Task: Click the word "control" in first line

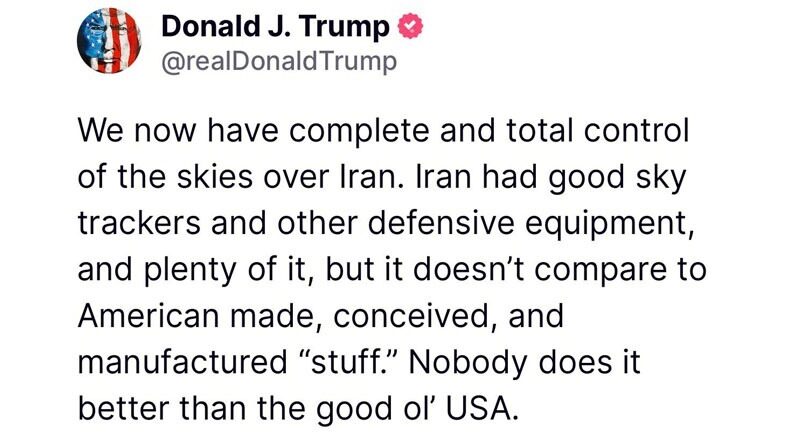Action: coord(636,130)
